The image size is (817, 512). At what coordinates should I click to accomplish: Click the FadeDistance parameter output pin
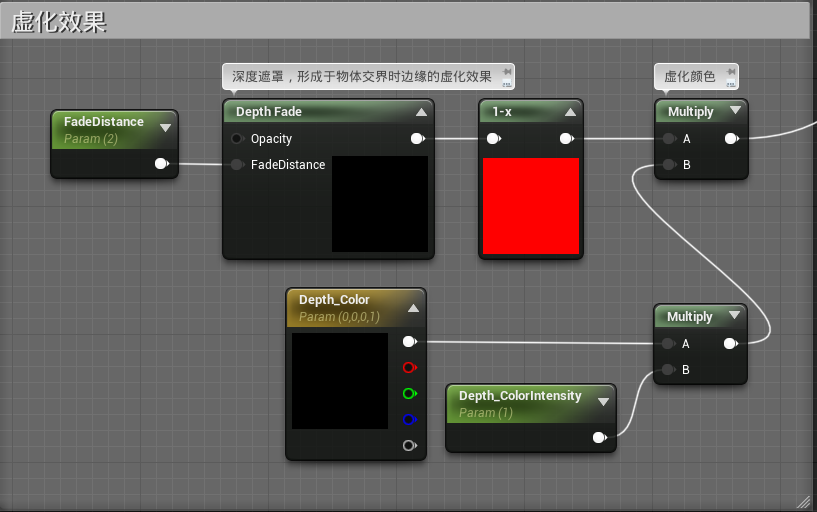point(162,164)
